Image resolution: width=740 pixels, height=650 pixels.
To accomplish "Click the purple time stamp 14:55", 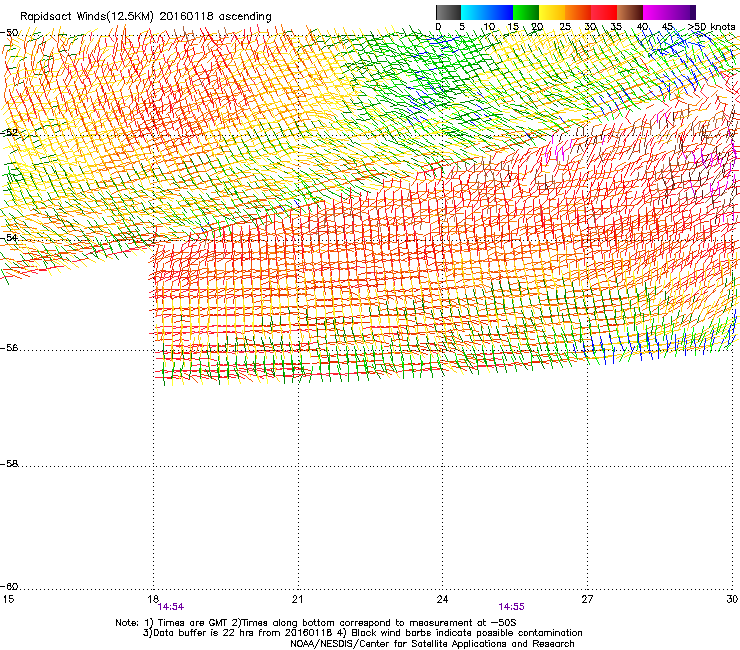I will pos(512,607).
